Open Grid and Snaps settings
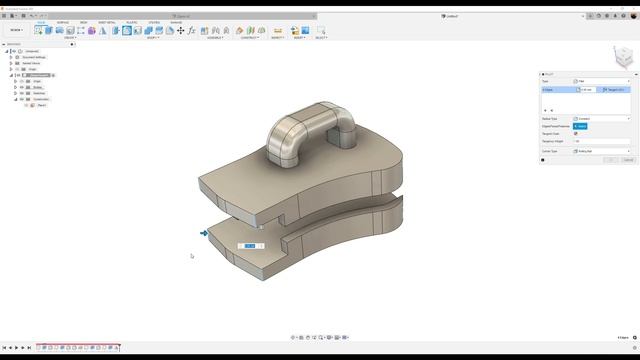 coord(338,338)
